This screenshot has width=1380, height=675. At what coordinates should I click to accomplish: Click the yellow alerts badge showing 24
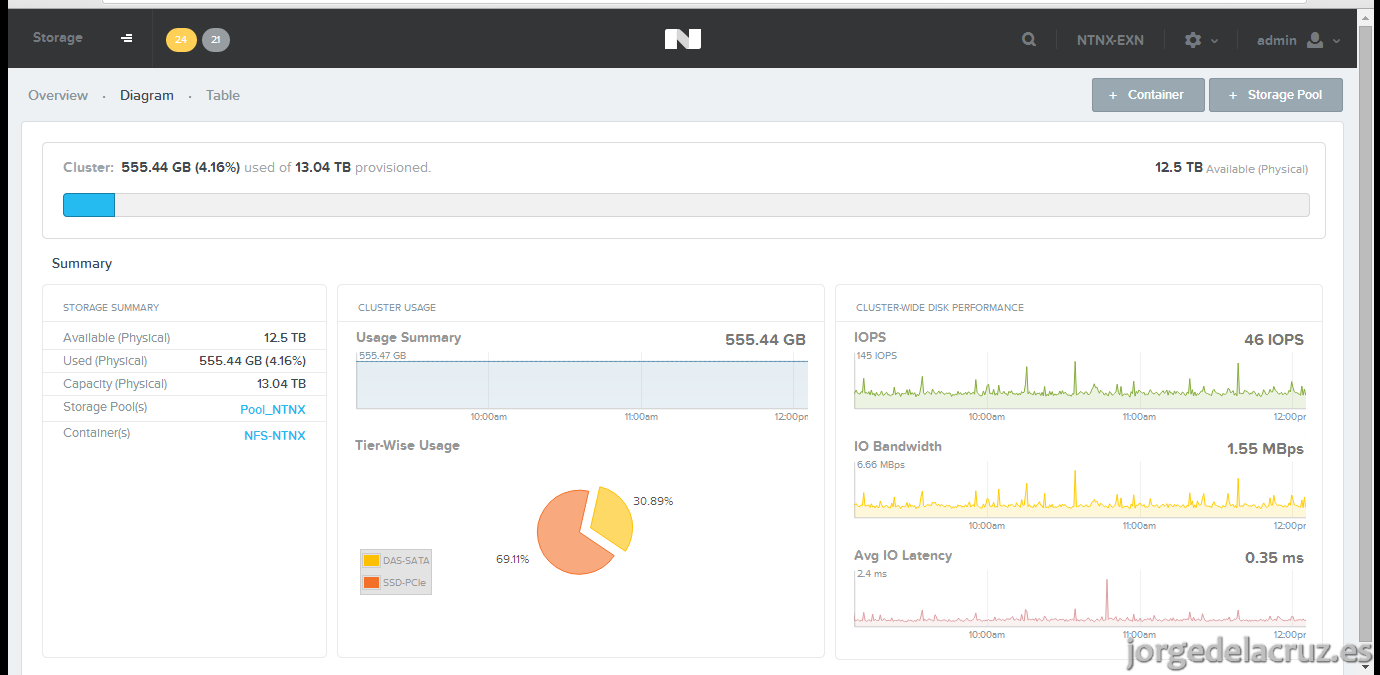tap(181, 40)
